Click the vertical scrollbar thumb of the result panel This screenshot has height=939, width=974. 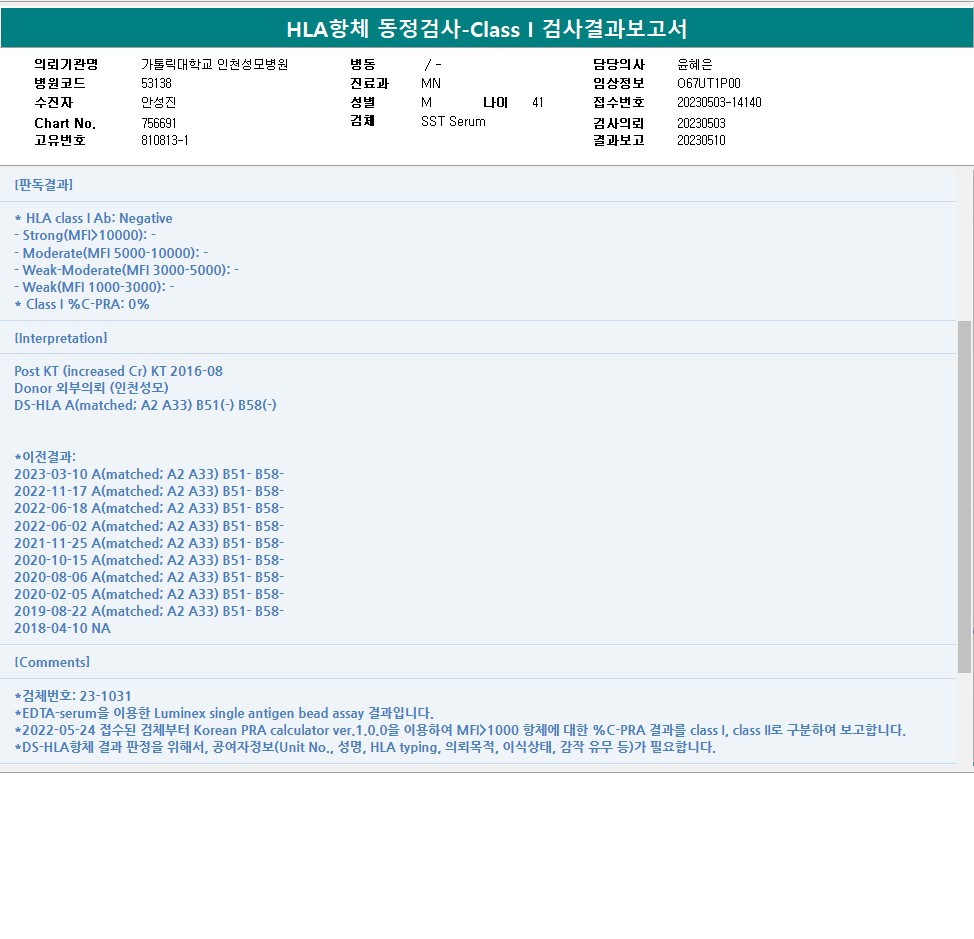pyautogui.click(x=963, y=496)
